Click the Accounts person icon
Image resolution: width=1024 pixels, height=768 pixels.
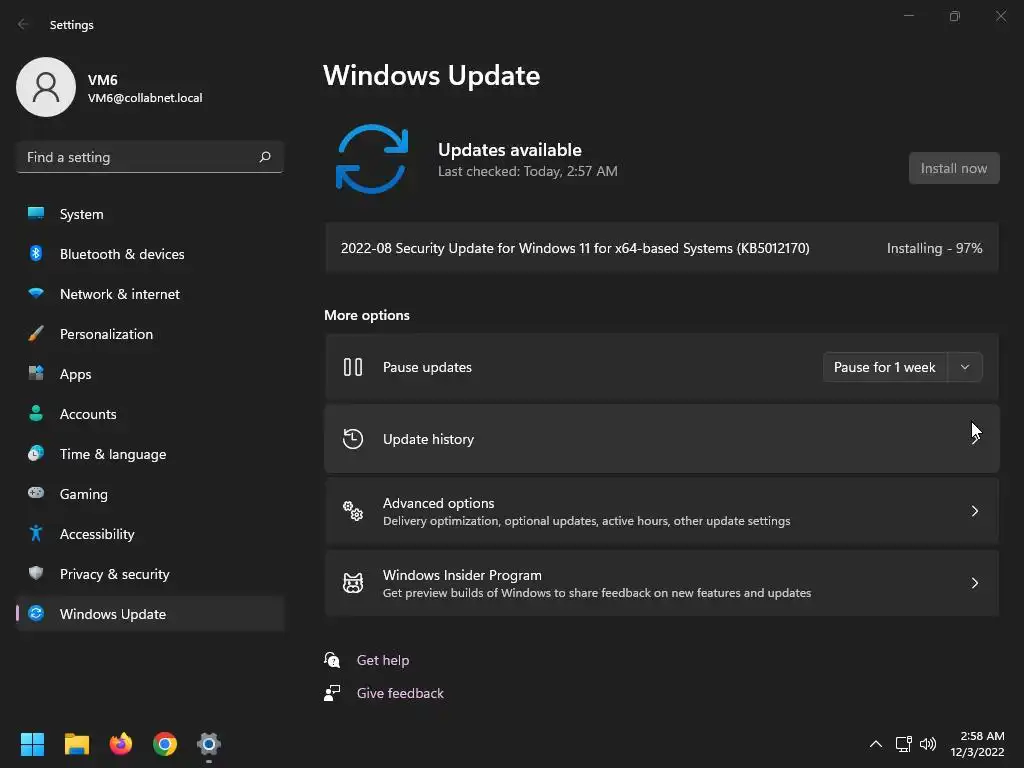tap(36, 413)
